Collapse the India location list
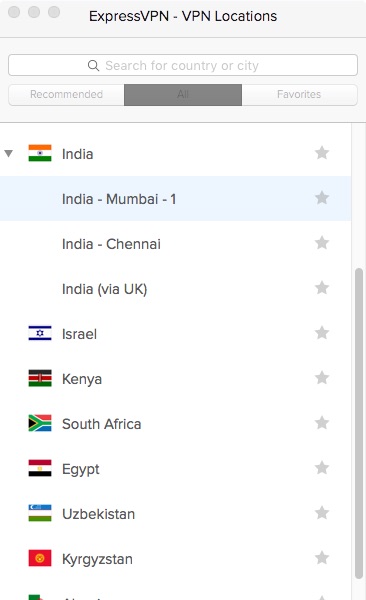Viewport: 366px width, 600px height. pyautogui.click(x=8, y=154)
